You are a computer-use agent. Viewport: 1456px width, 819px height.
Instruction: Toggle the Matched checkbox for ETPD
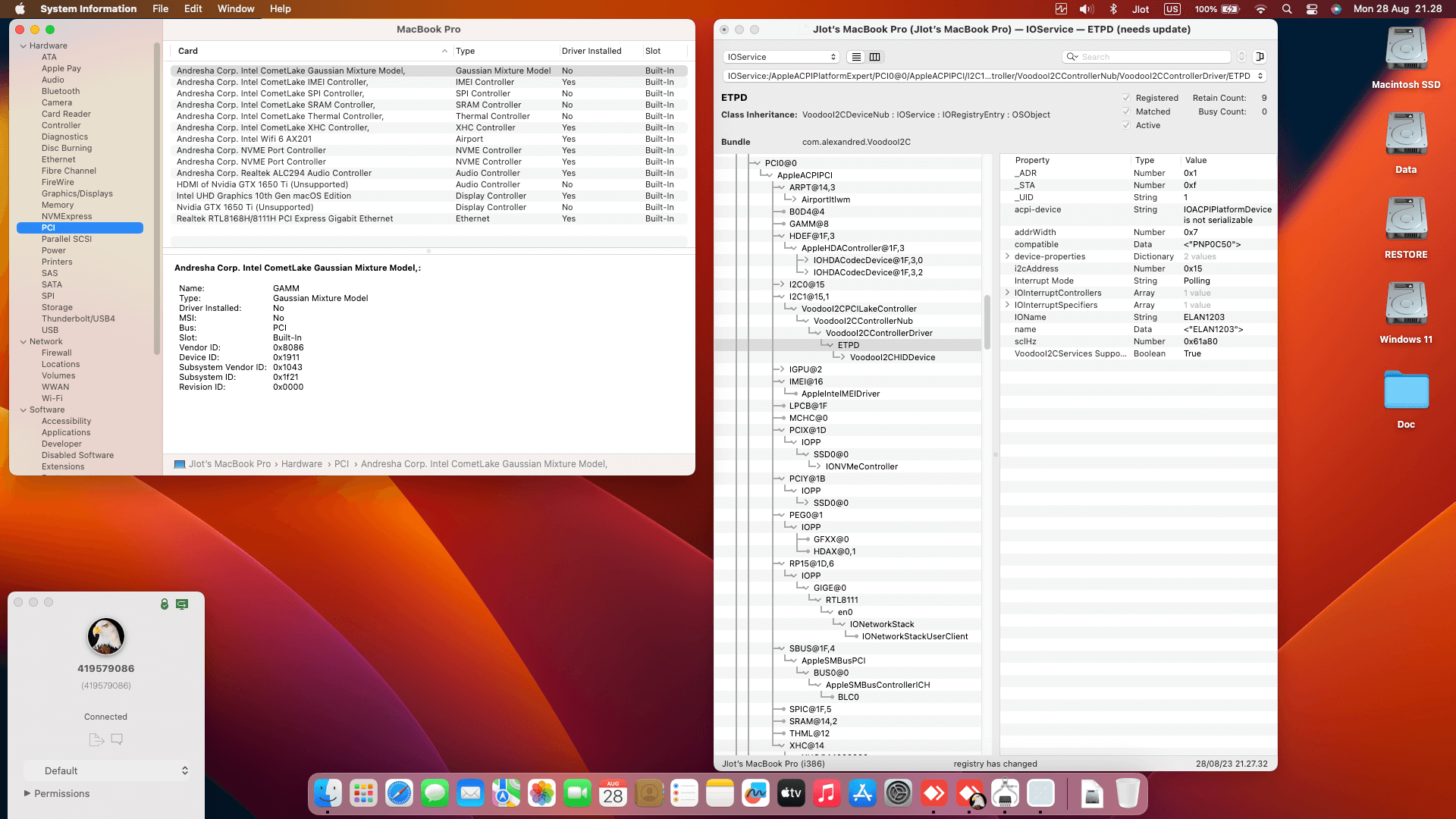1127,111
